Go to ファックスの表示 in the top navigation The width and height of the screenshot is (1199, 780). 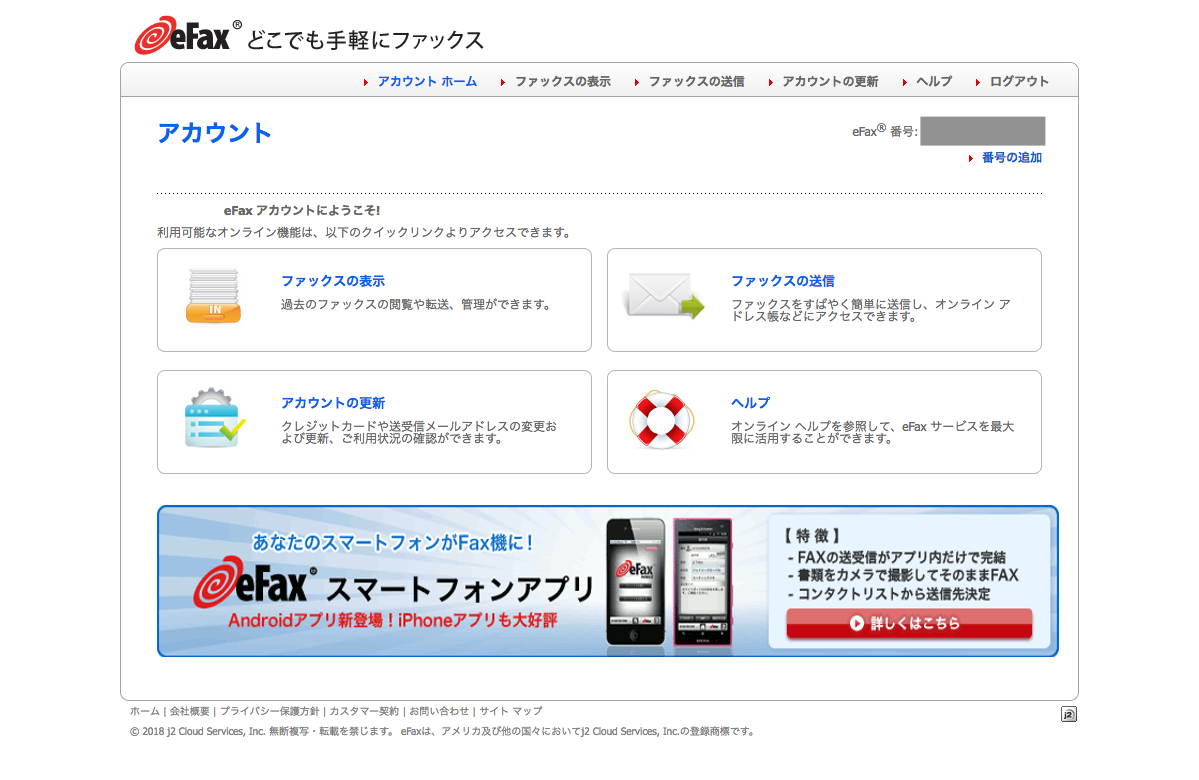pyautogui.click(x=563, y=81)
